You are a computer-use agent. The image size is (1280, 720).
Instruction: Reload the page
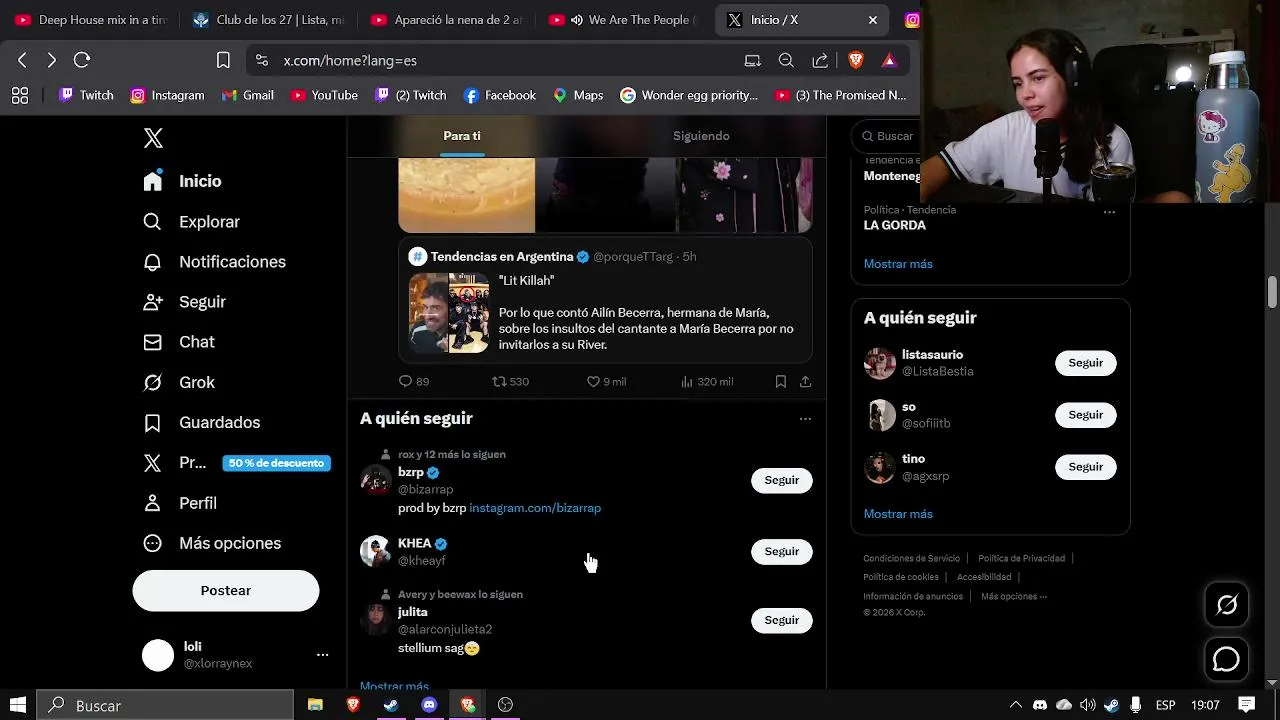click(x=82, y=60)
